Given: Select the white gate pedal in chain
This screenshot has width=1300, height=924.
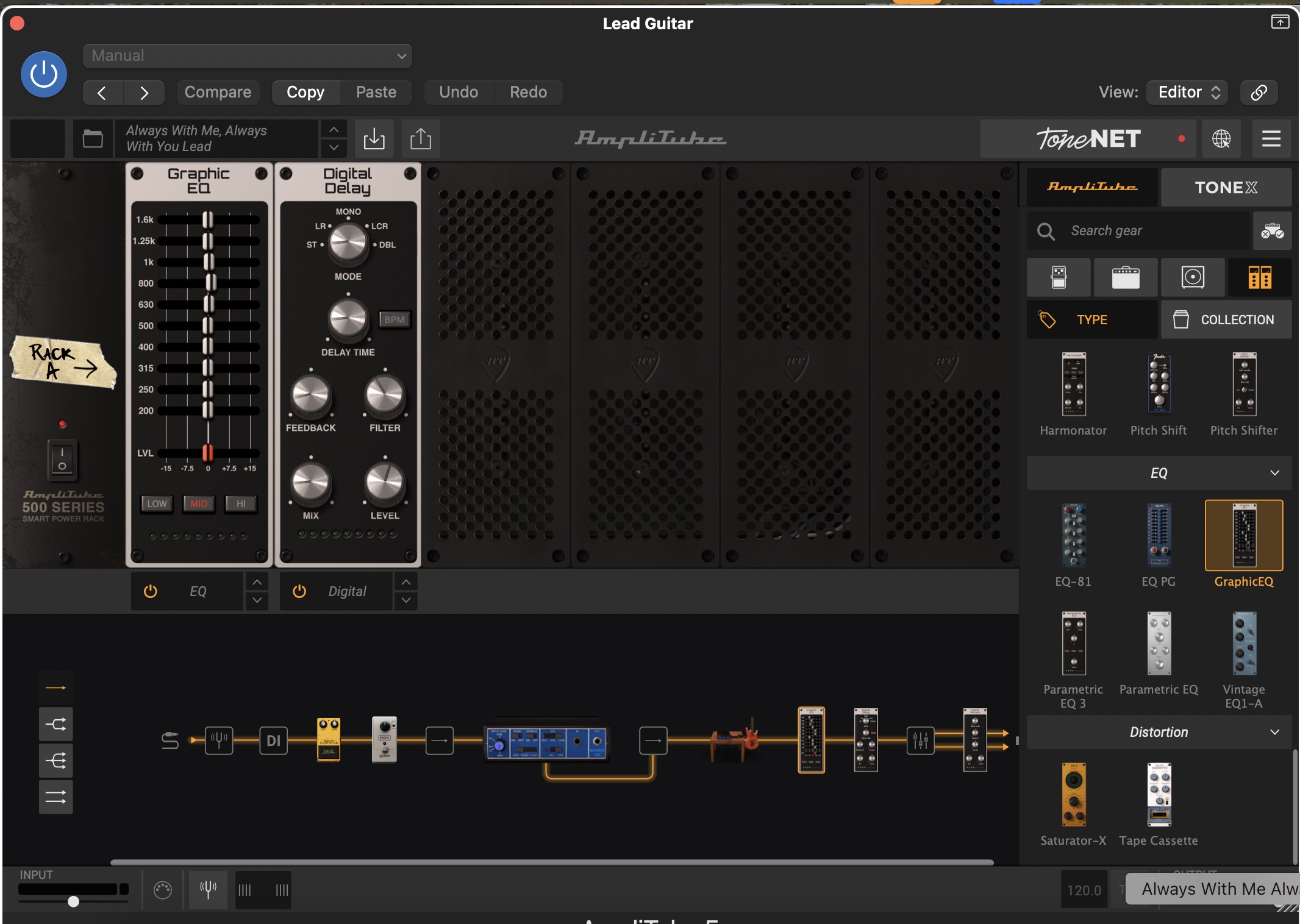Looking at the screenshot, I should click(384, 739).
